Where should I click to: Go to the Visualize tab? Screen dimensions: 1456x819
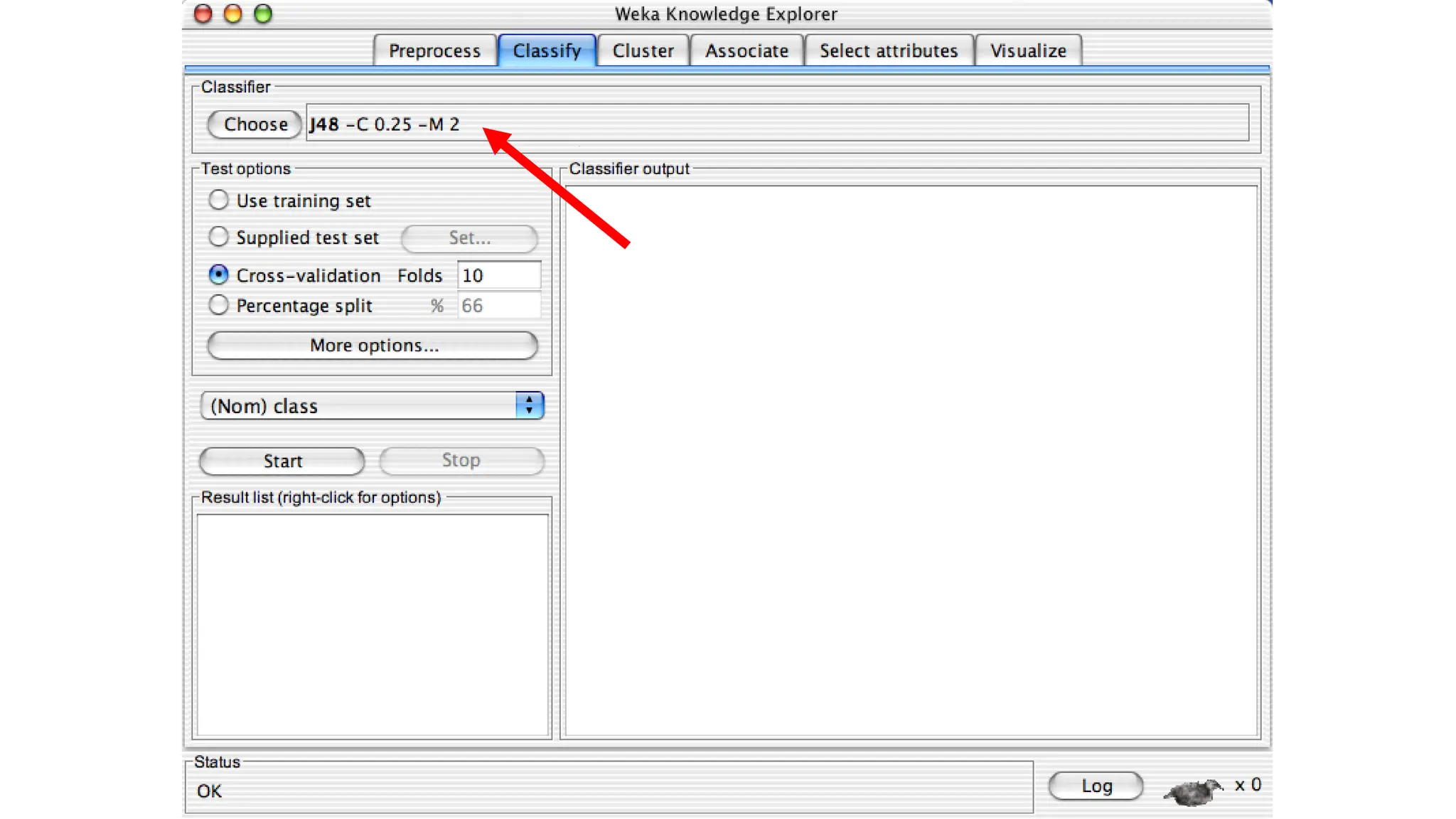[1028, 51]
